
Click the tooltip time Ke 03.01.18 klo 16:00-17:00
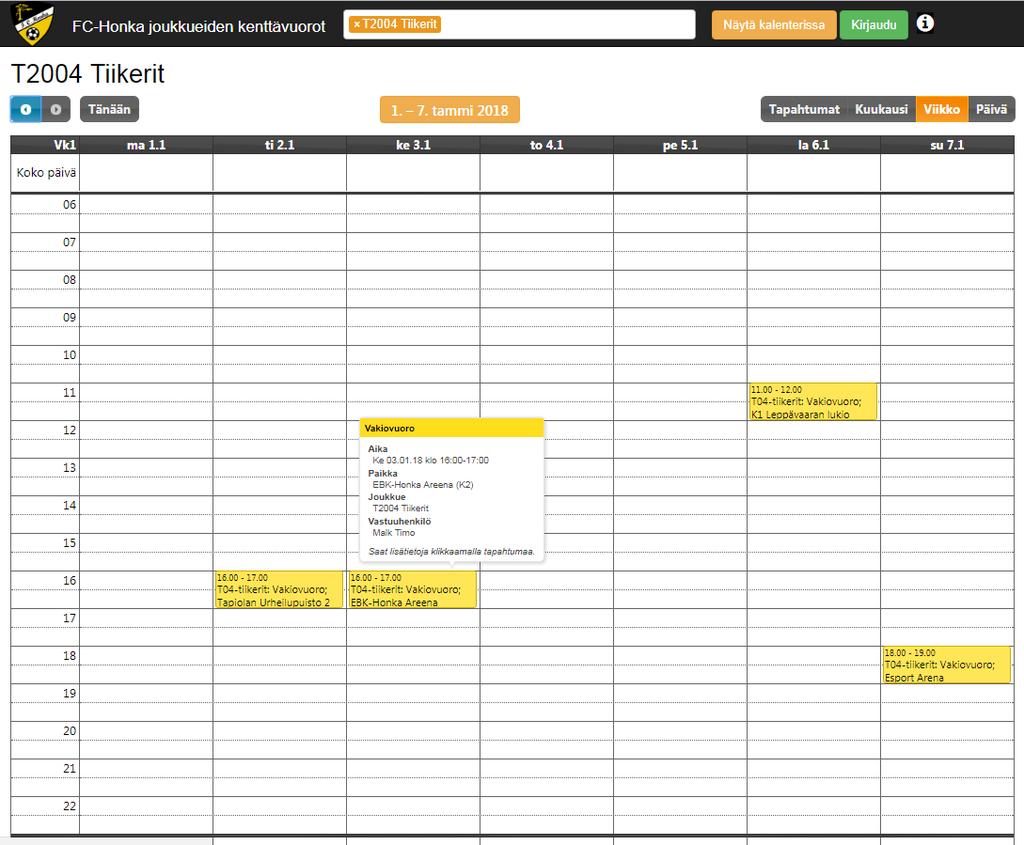click(430, 460)
